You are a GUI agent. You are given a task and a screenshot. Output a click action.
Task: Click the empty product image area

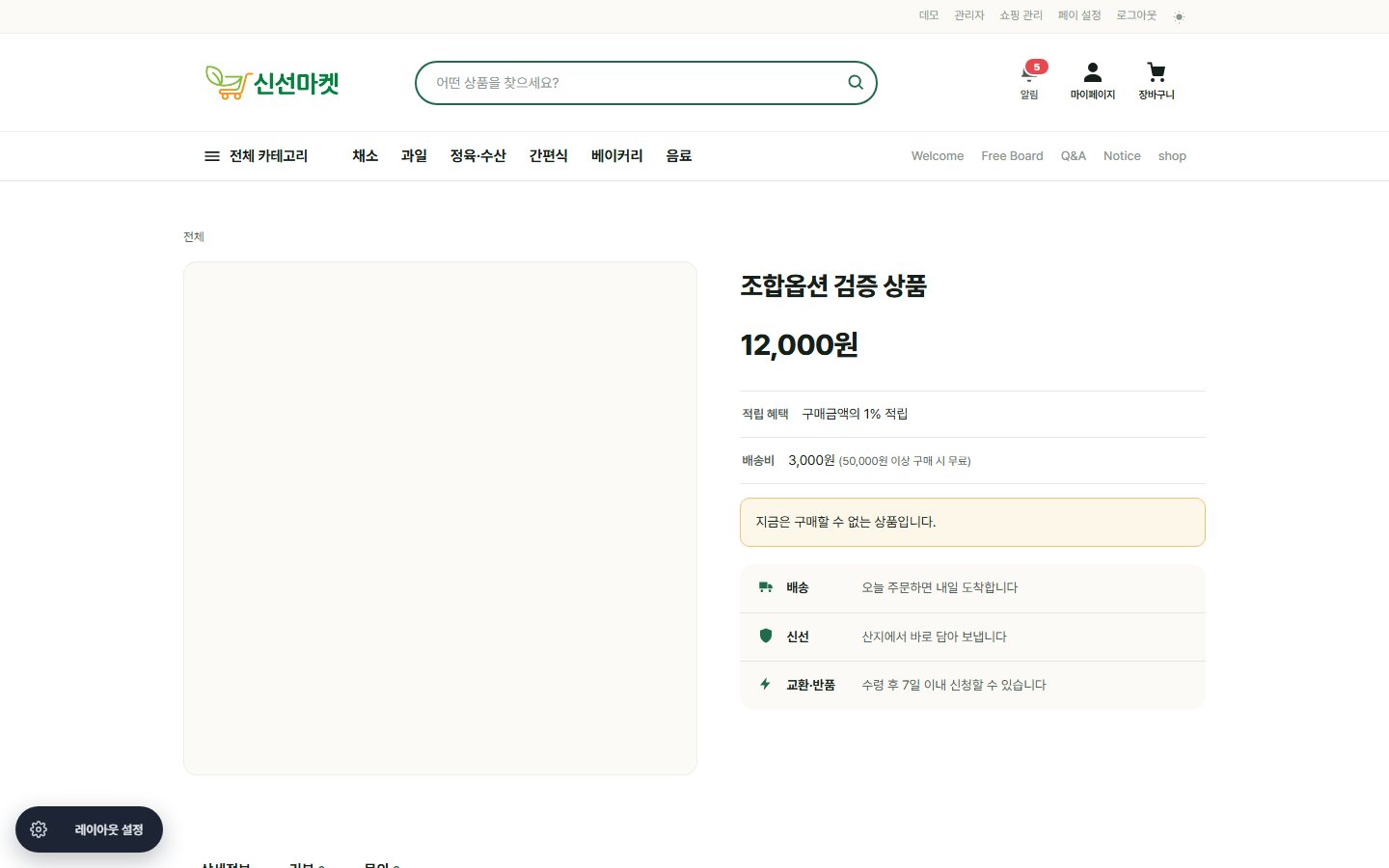(440, 518)
